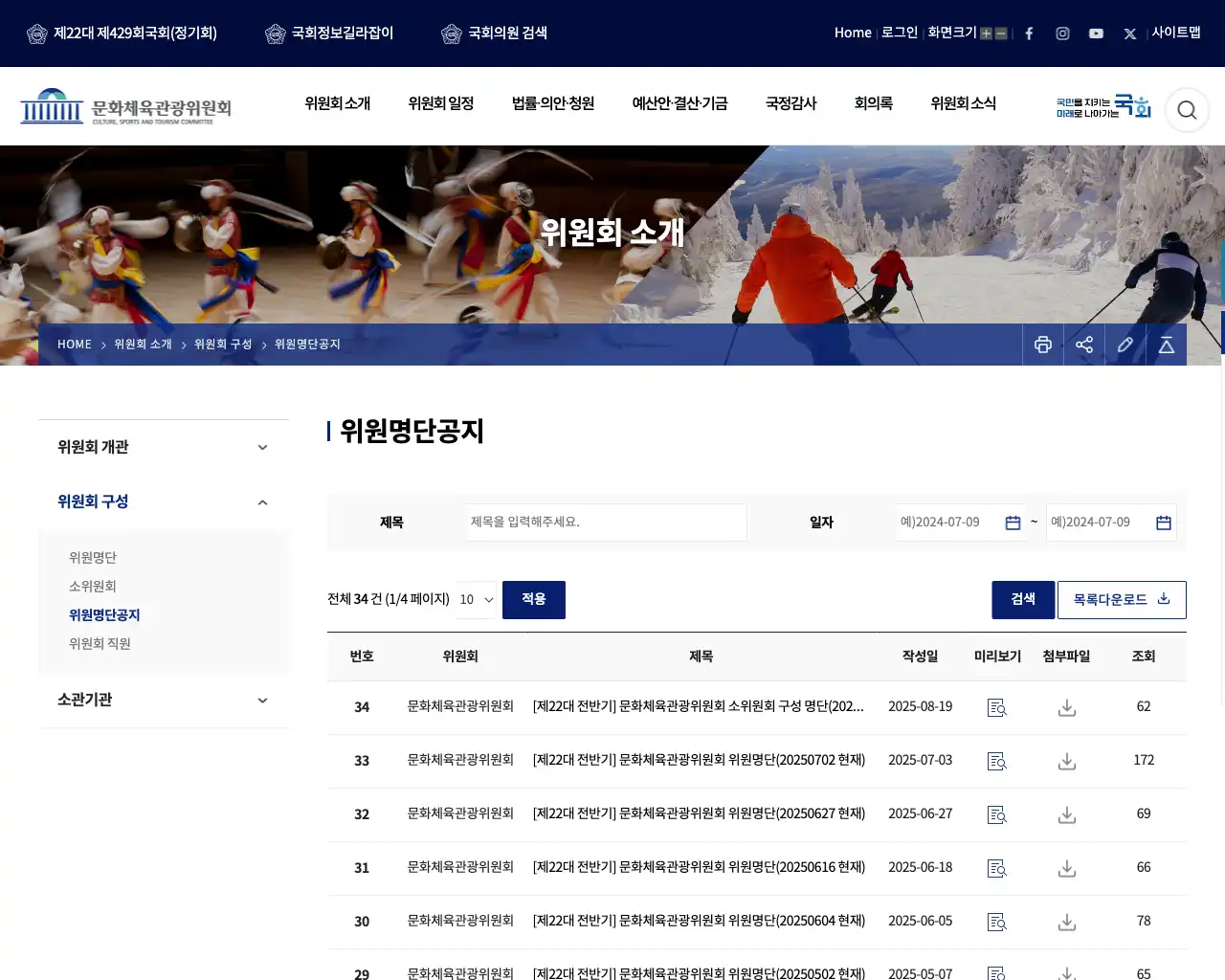
Task: Open the 로그인 link
Action: (900, 33)
